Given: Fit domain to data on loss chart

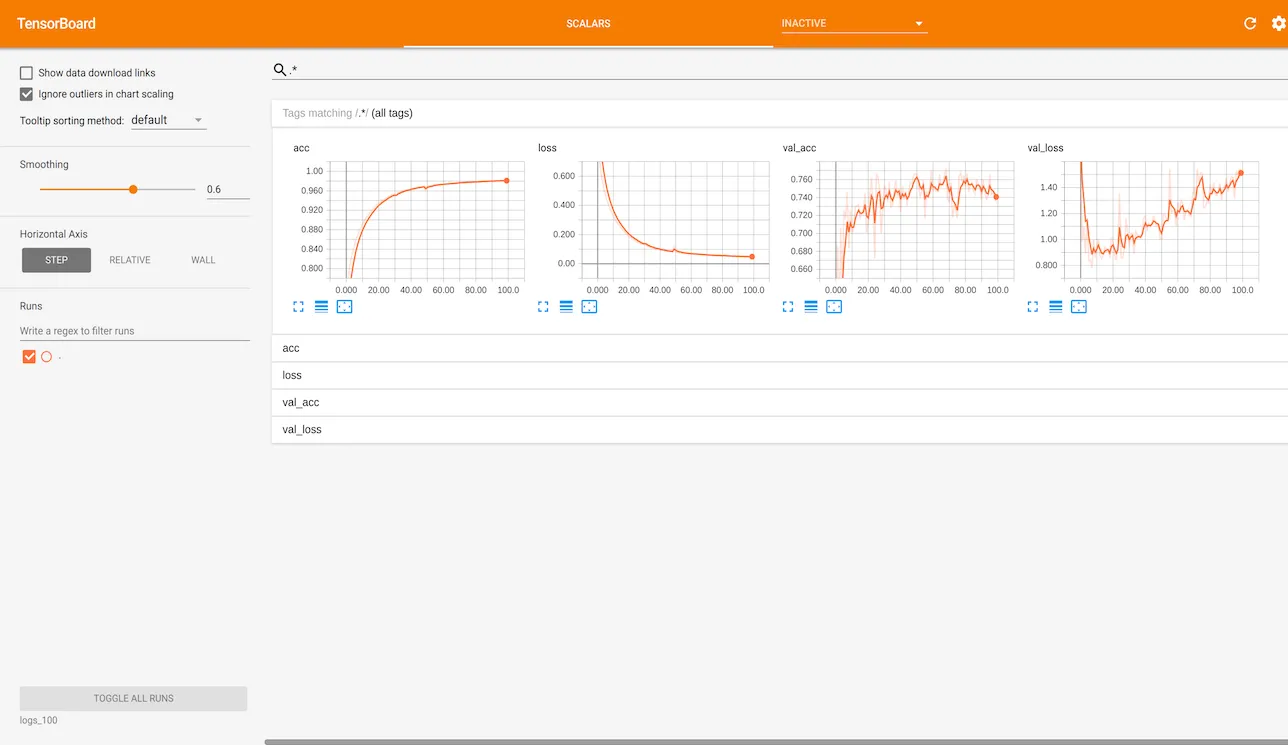Looking at the screenshot, I should tap(589, 307).
